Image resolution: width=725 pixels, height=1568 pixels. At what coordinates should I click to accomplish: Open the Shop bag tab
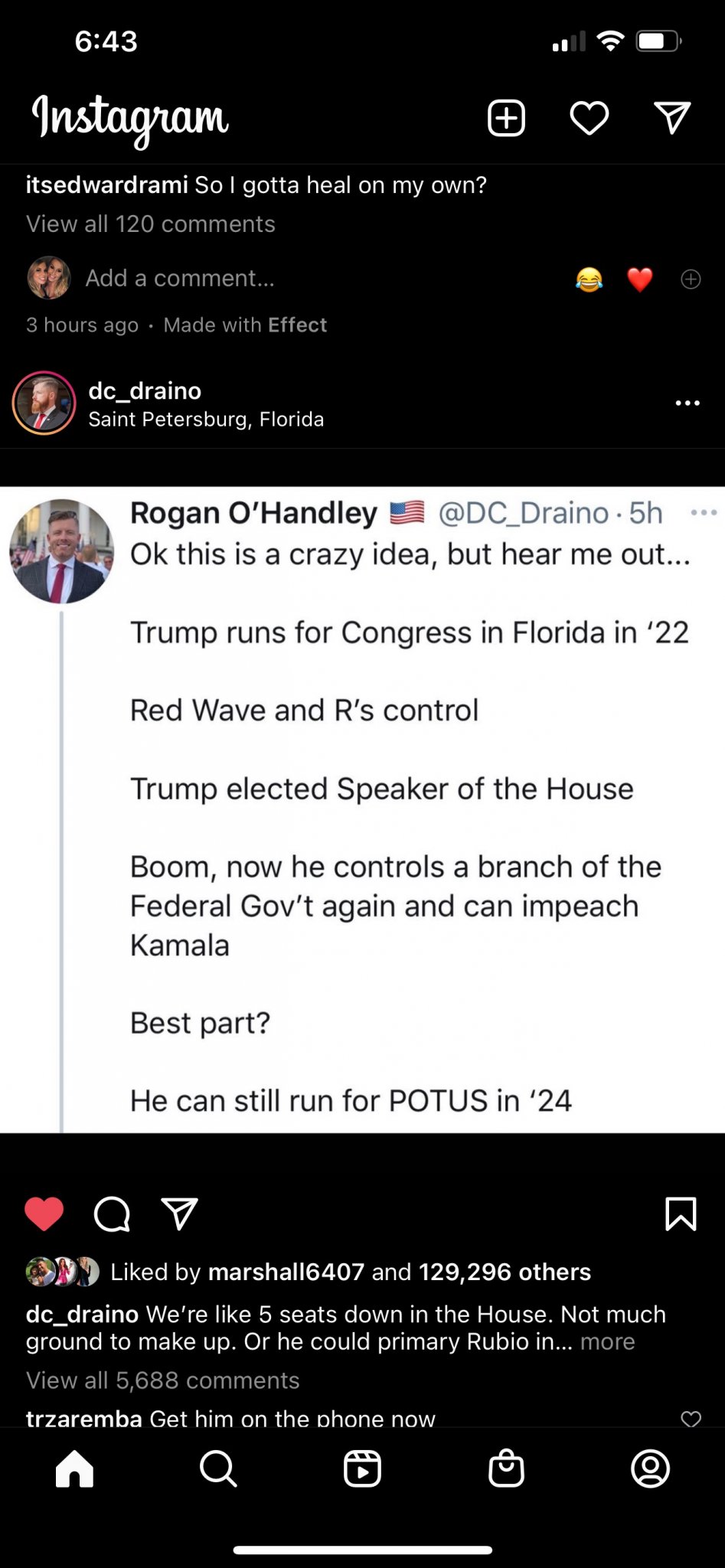pos(506,1468)
